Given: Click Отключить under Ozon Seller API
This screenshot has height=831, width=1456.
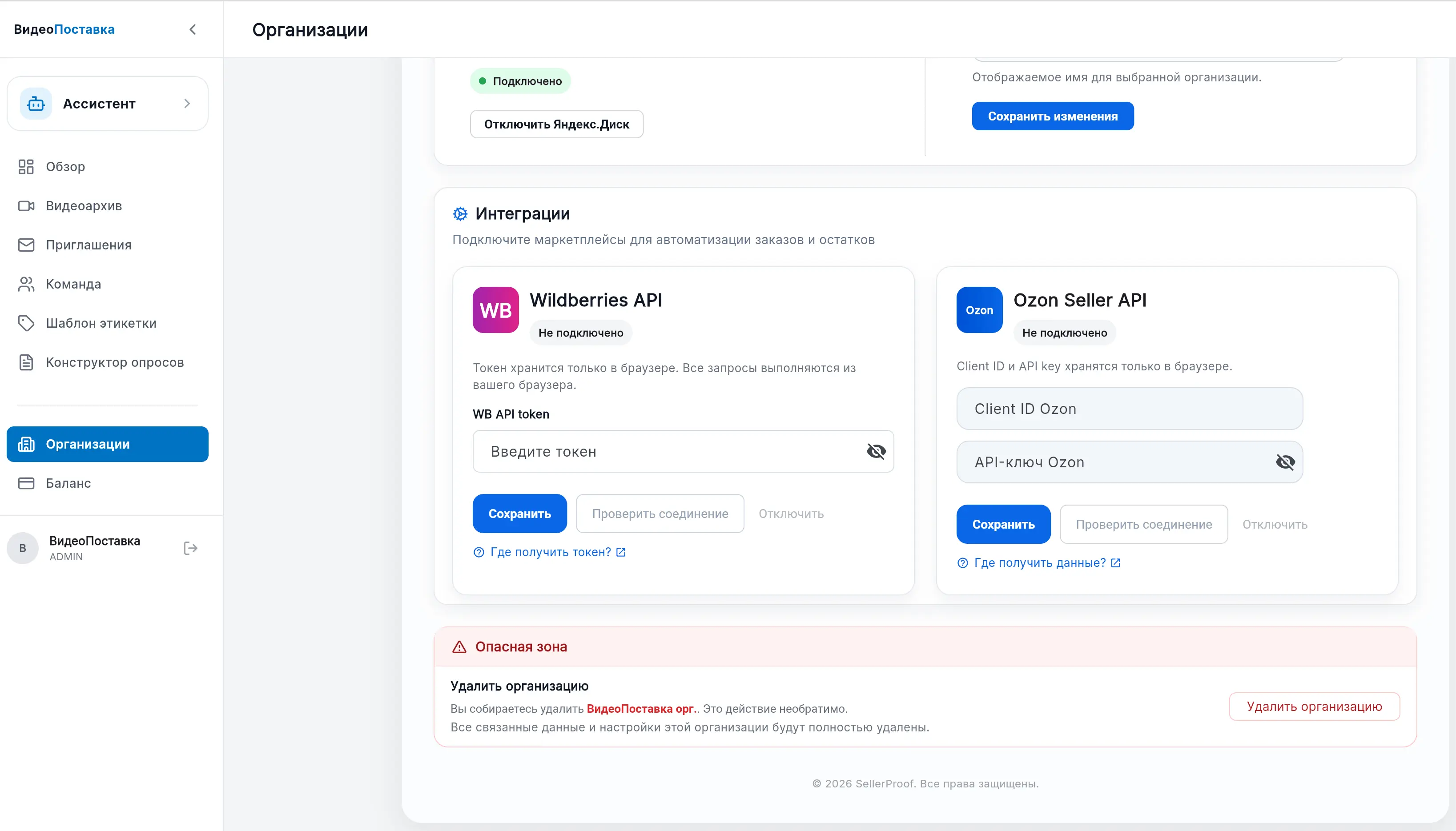Looking at the screenshot, I should 1275,525.
